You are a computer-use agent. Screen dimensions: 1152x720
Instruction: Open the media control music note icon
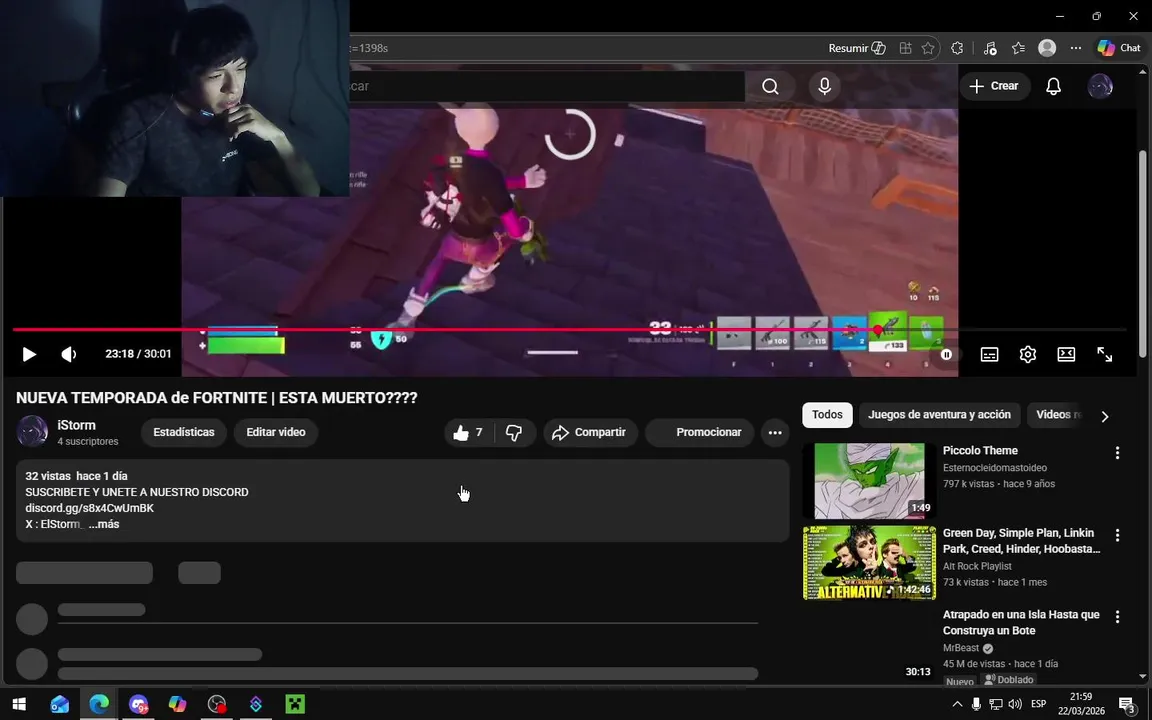point(990,48)
